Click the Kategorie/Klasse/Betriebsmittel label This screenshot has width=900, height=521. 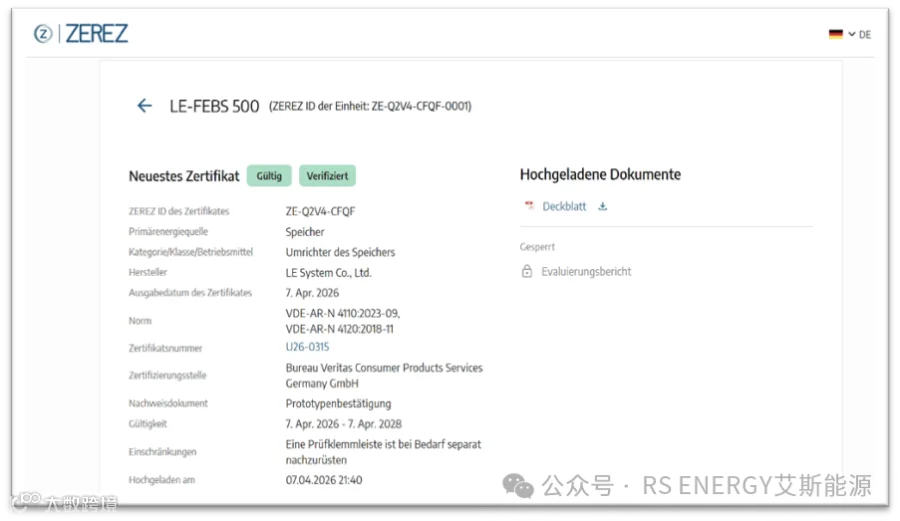tap(191, 251)
